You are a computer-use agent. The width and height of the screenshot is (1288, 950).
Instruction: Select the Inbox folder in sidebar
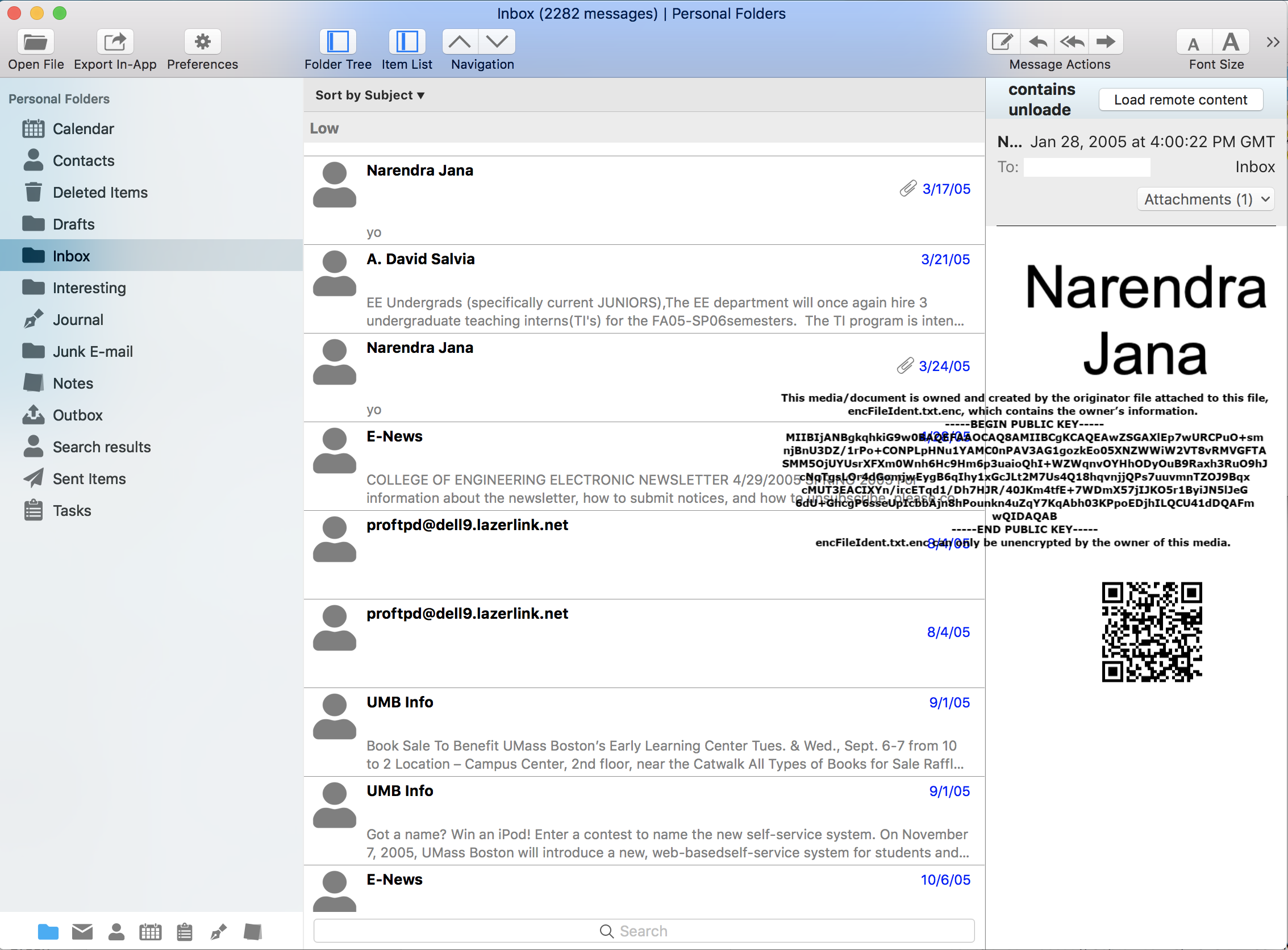(x=72, y=256)
